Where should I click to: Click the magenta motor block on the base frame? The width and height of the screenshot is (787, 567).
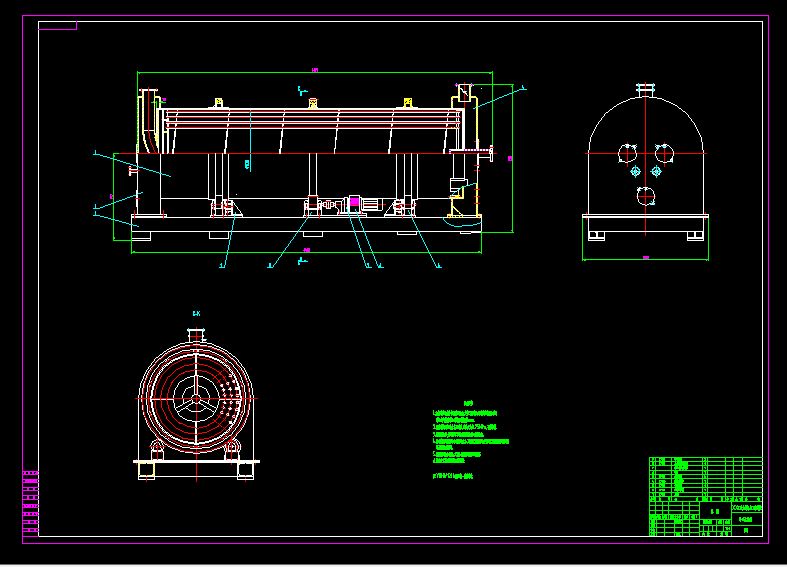click(x=354, y=203)
